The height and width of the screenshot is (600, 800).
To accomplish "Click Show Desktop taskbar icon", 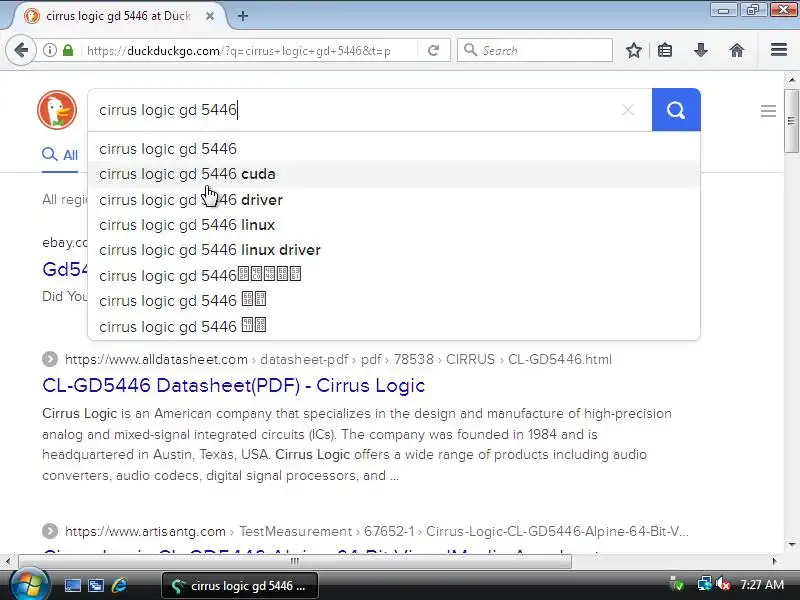I will click(x=72, y=585).
